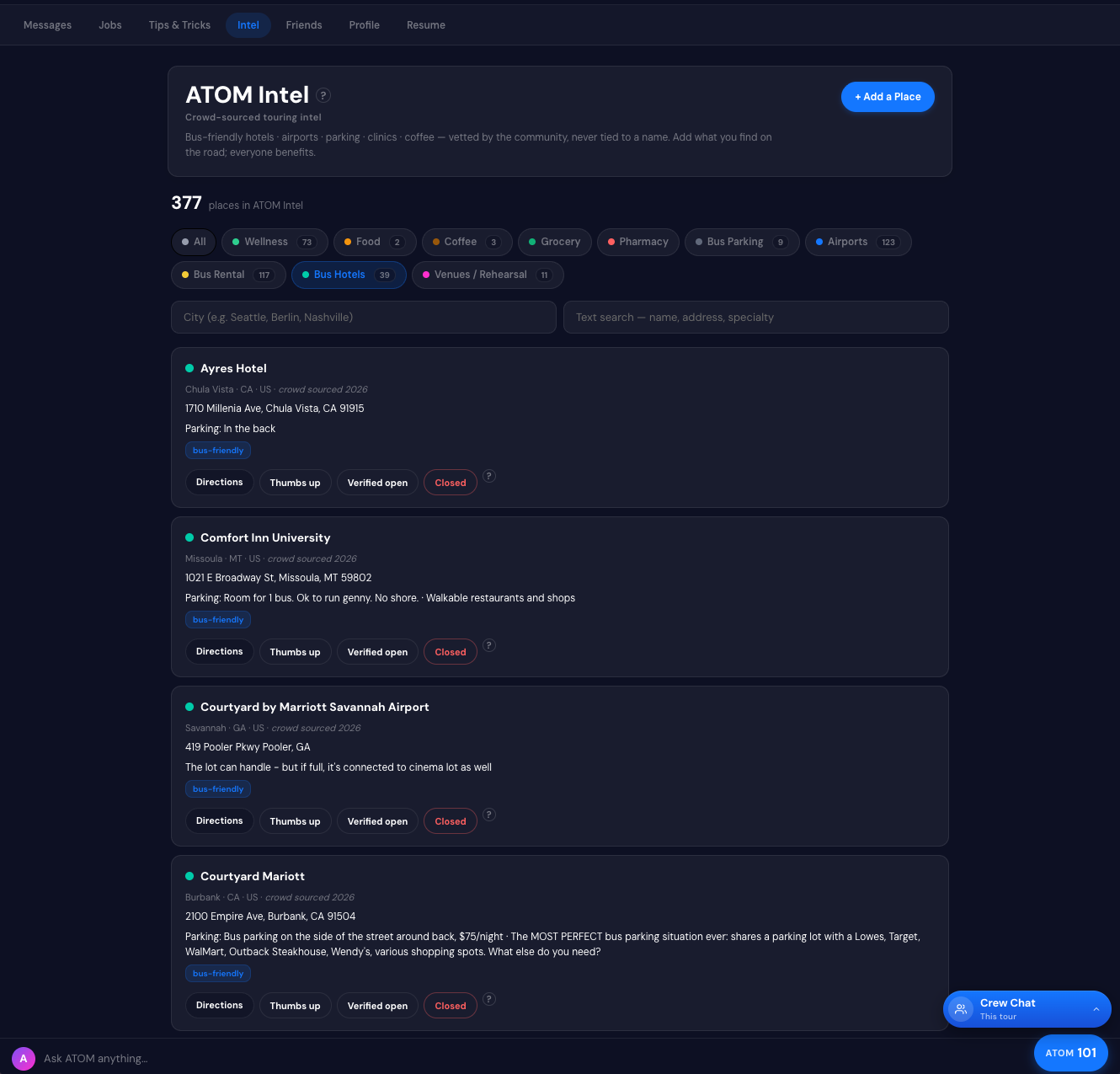Select the Intel tab
This screenshot has height=1074, width=1120.
point(248,25)
